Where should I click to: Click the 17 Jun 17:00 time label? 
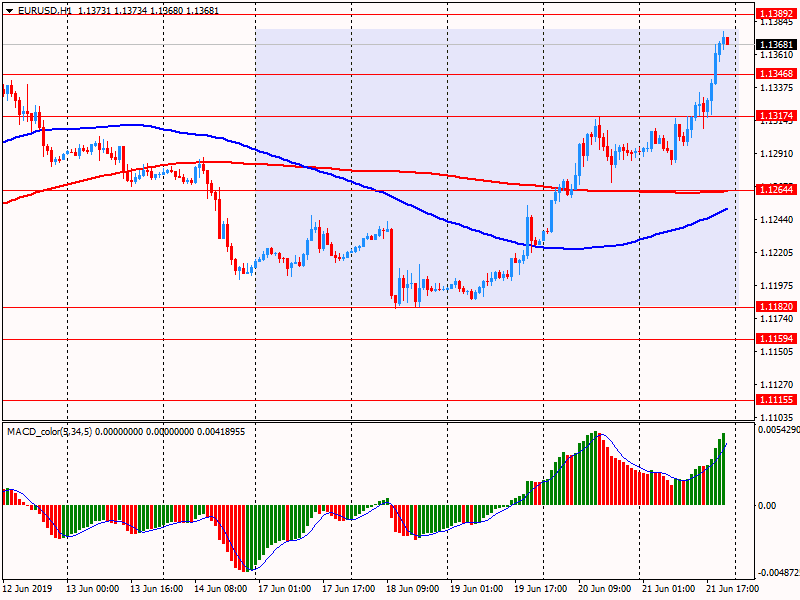349,588
